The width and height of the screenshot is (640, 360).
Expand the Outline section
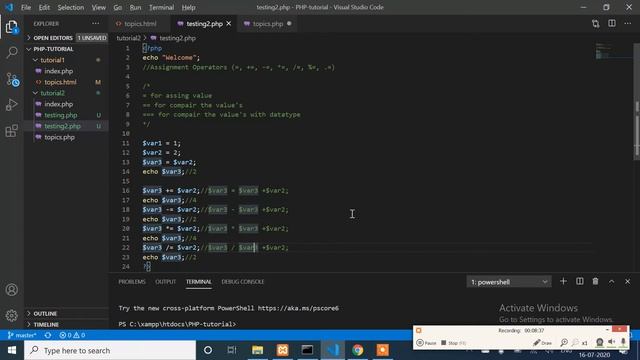coord(67,313)
